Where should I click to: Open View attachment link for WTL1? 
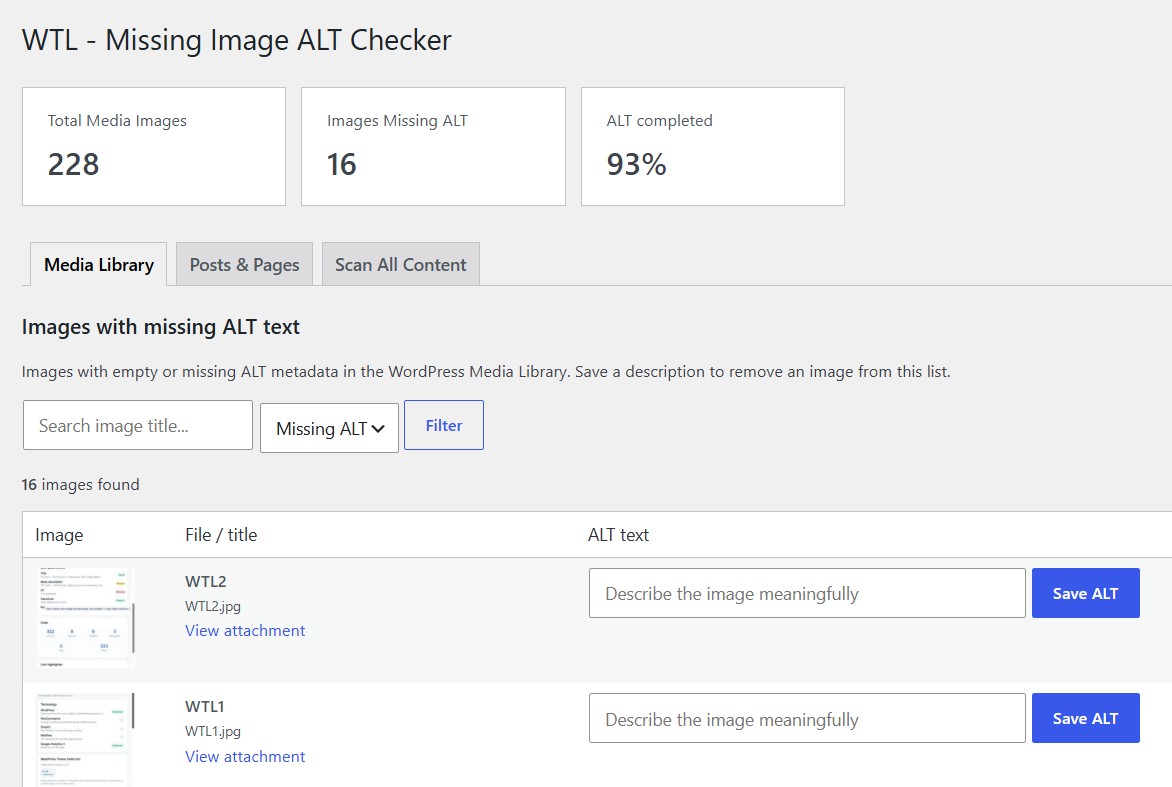[245, 756]
